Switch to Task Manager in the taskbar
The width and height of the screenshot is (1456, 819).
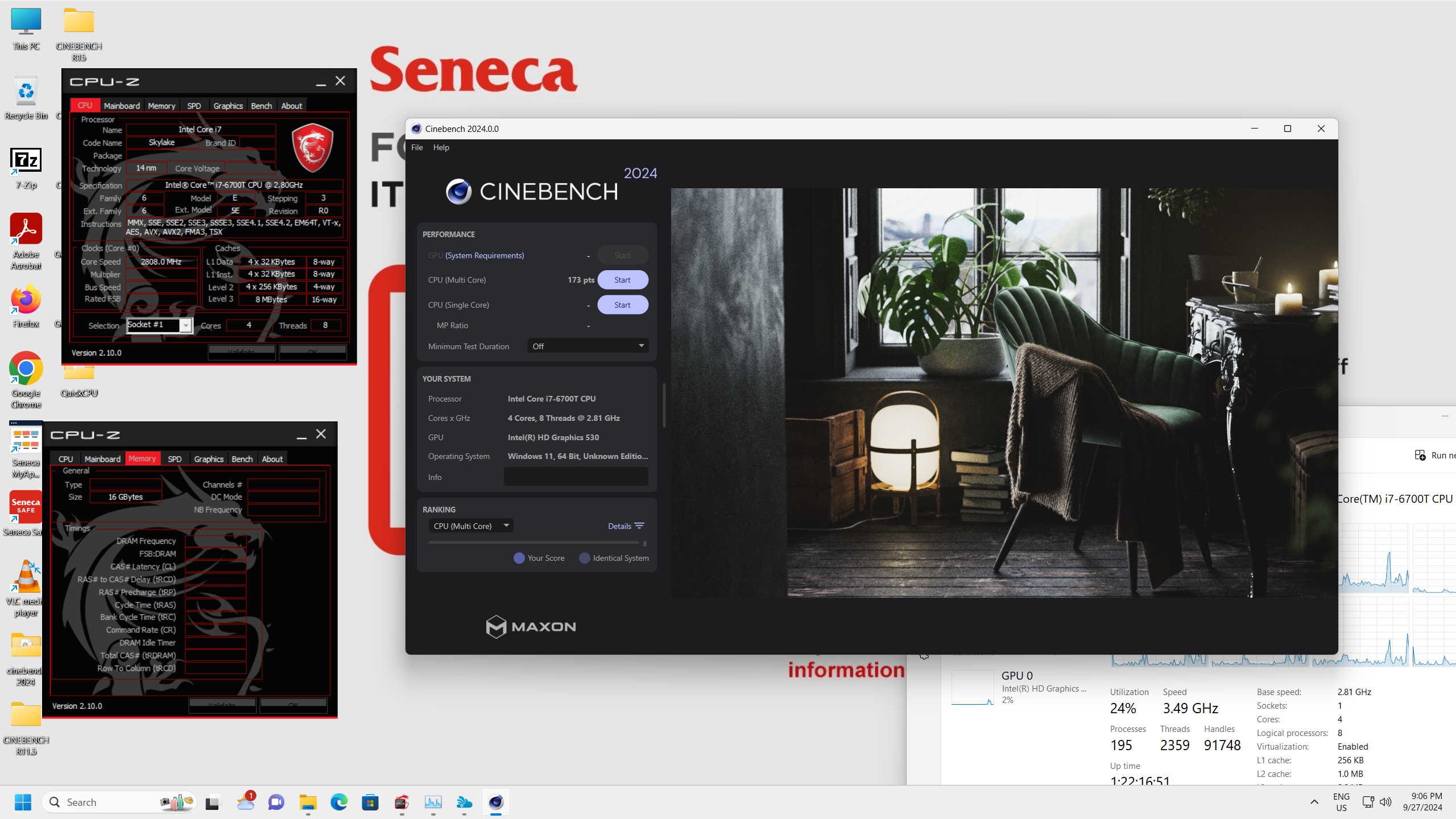tap(433, 802)
